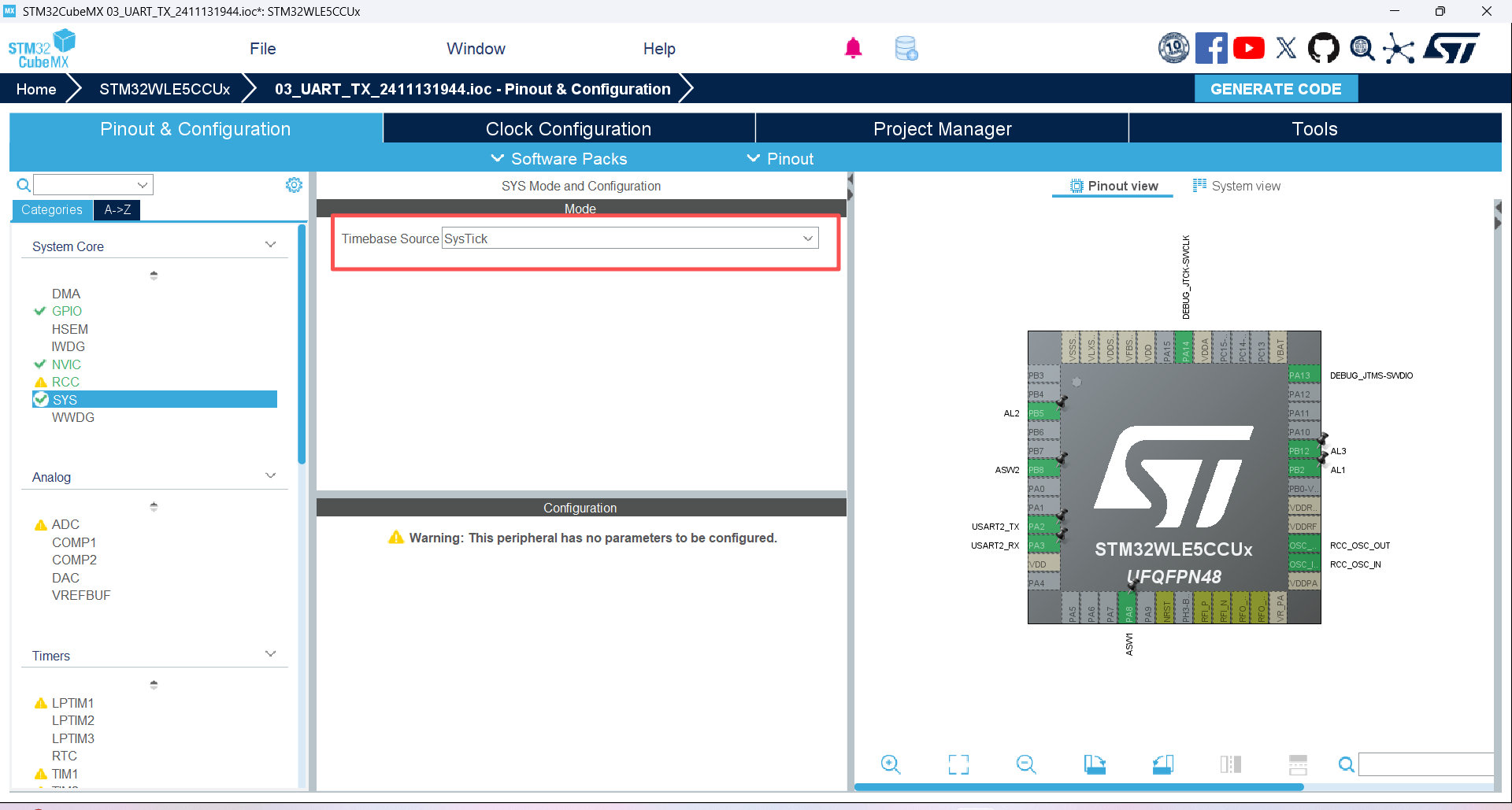The image size is (1512, 810).
Task: Open the Window menu
Action: click(x=476, y=49)
